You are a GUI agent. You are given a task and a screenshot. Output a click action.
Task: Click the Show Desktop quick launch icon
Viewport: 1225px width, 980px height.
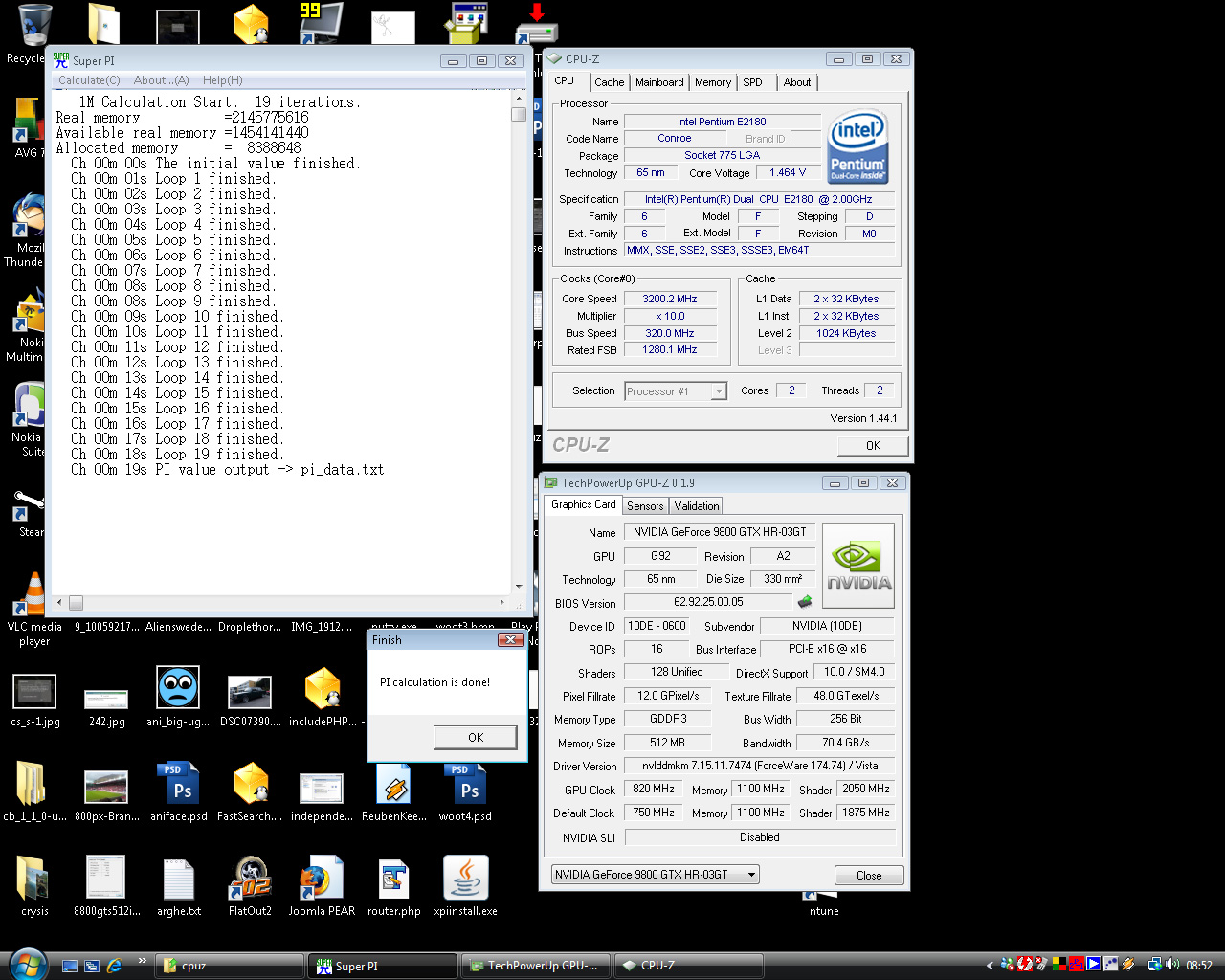(x=70, y=966)
